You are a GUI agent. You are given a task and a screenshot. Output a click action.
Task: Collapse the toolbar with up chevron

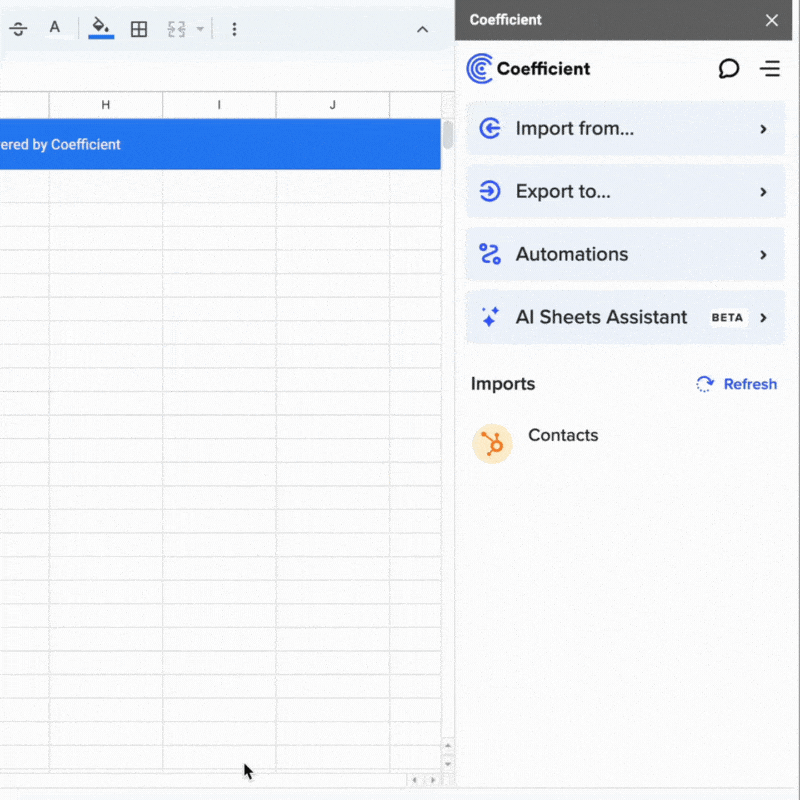point(422,30)
